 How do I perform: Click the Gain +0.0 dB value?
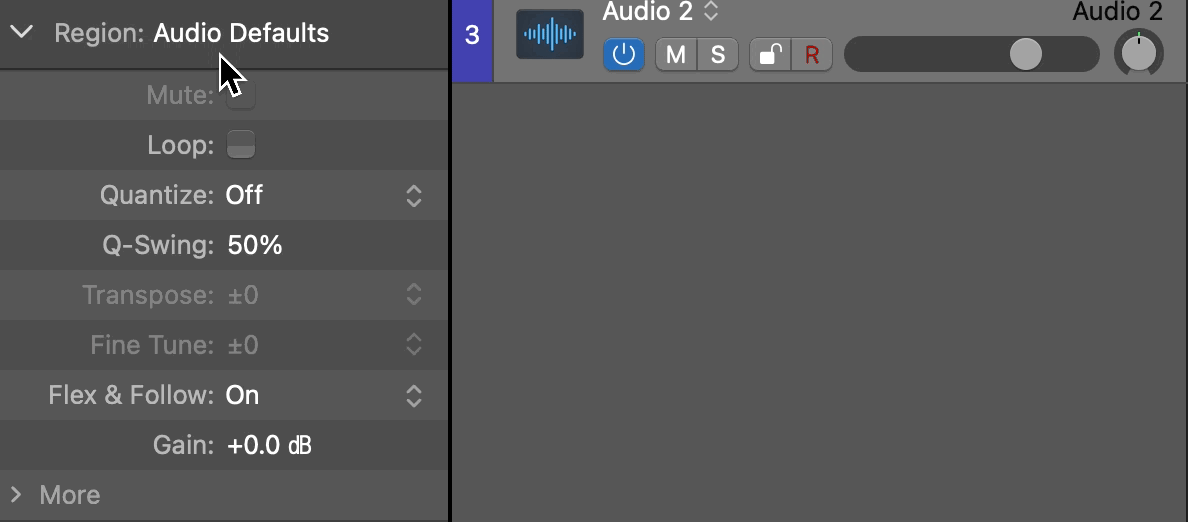pyautogui.click(x=269, y=445)
